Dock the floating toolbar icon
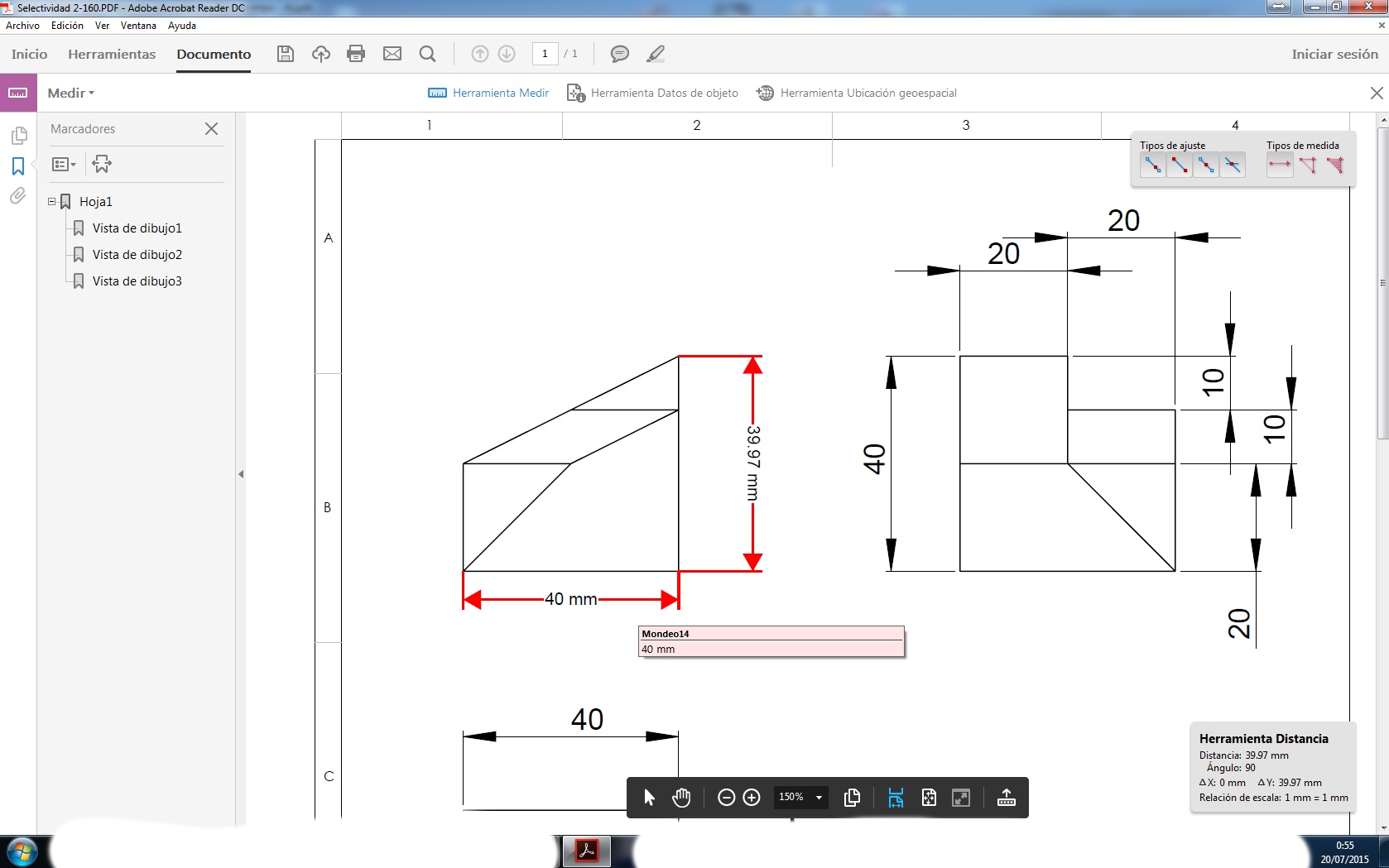1389x868 pixels. point(1006,797)
